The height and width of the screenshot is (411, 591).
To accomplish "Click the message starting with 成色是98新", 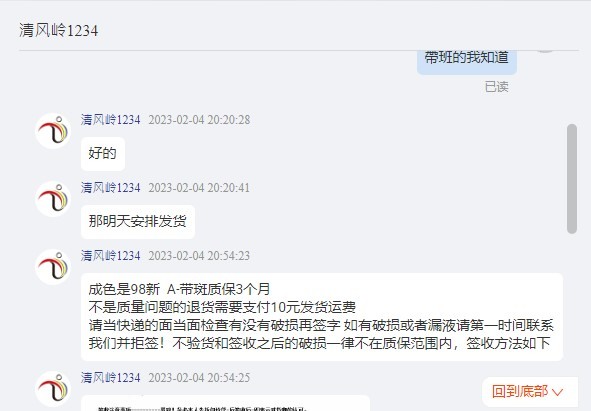I will pyautogui.click(x=322, y=317).
